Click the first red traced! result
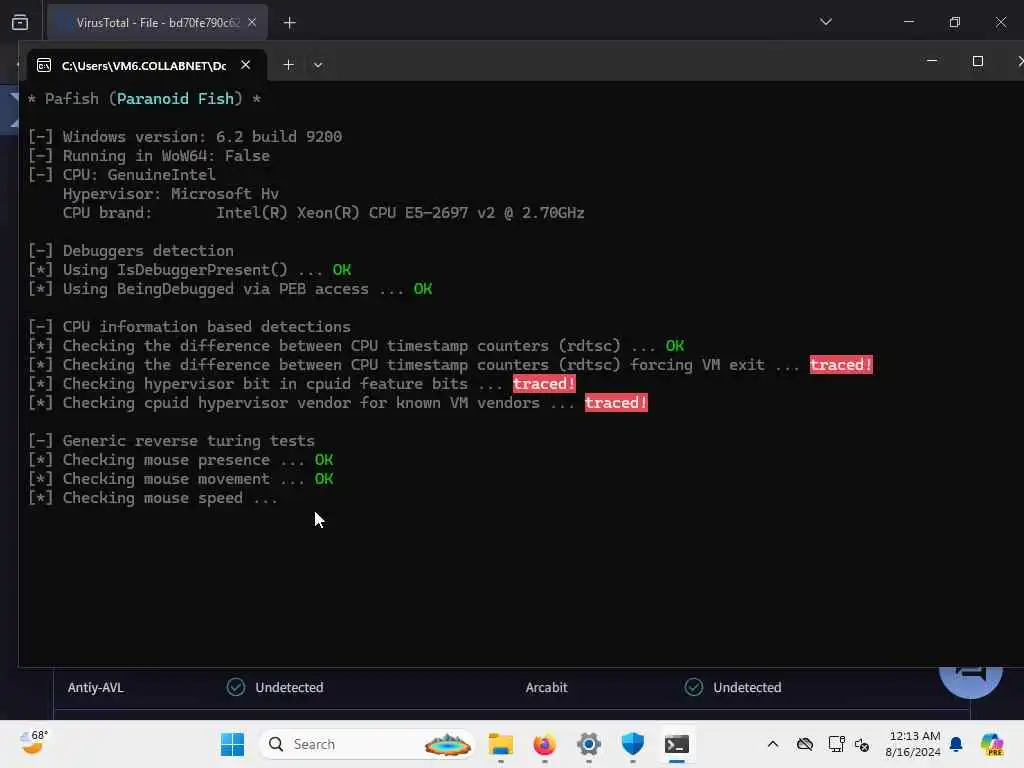Viewport: 1024px width, 768px height. pyautogui.click(x=840, y=364)
